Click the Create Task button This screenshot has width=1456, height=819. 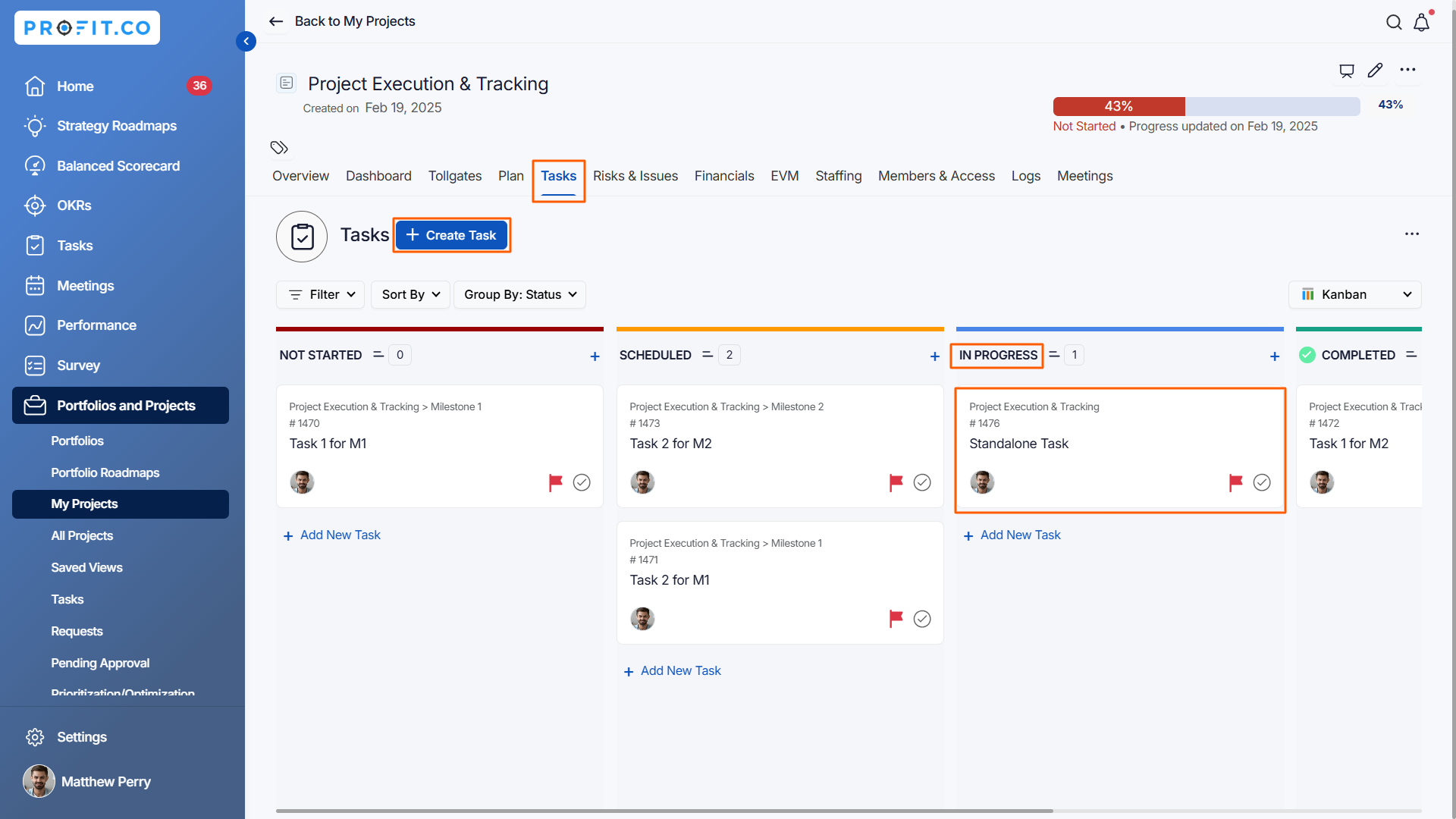(451, 235)
